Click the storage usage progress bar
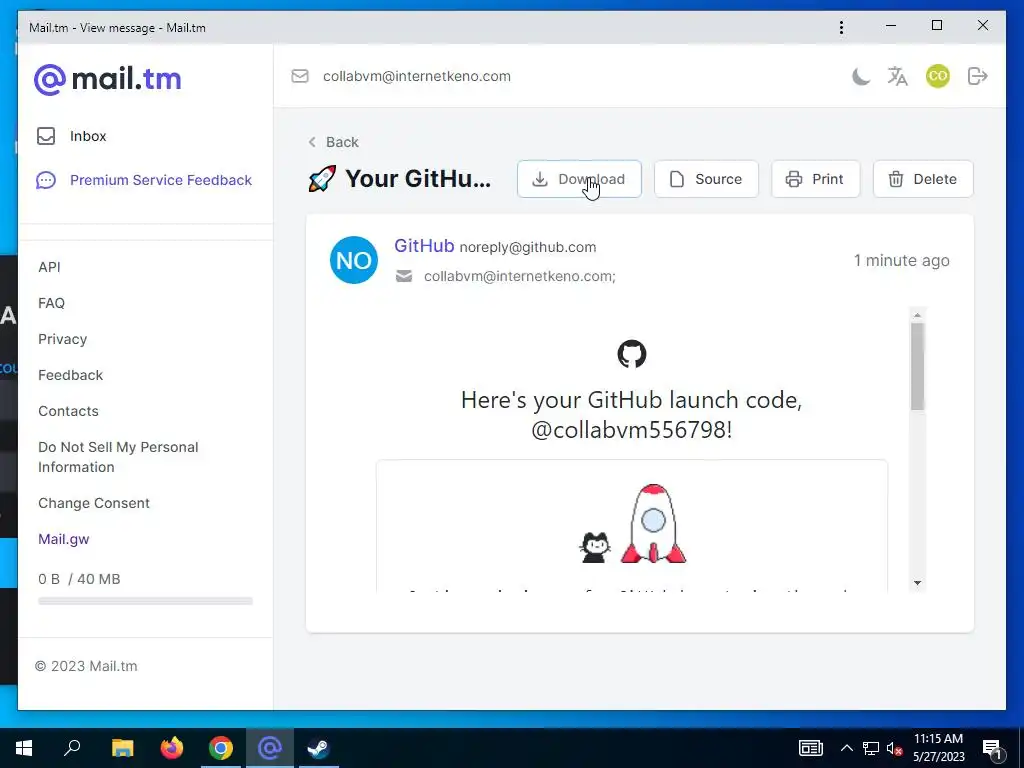The width and height of the screenshot is (1024, 768). pyautogui.click(x=145, y=601)
